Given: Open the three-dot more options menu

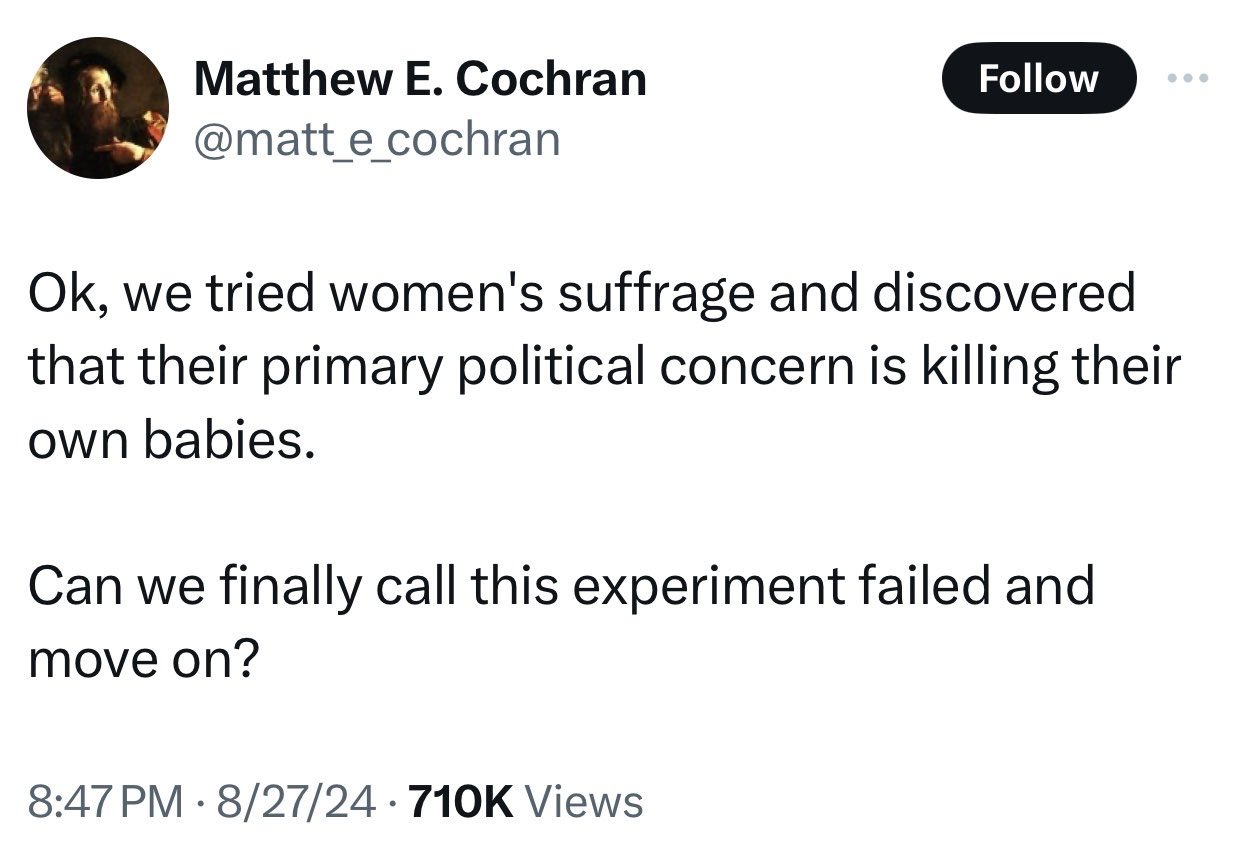Looking at the screenshot, I should pos(1188,78).
